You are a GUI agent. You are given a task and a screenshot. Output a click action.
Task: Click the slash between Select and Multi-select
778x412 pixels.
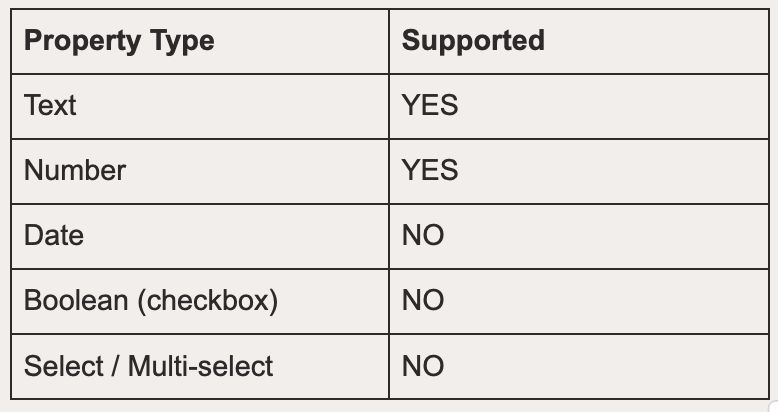[116, 366]
